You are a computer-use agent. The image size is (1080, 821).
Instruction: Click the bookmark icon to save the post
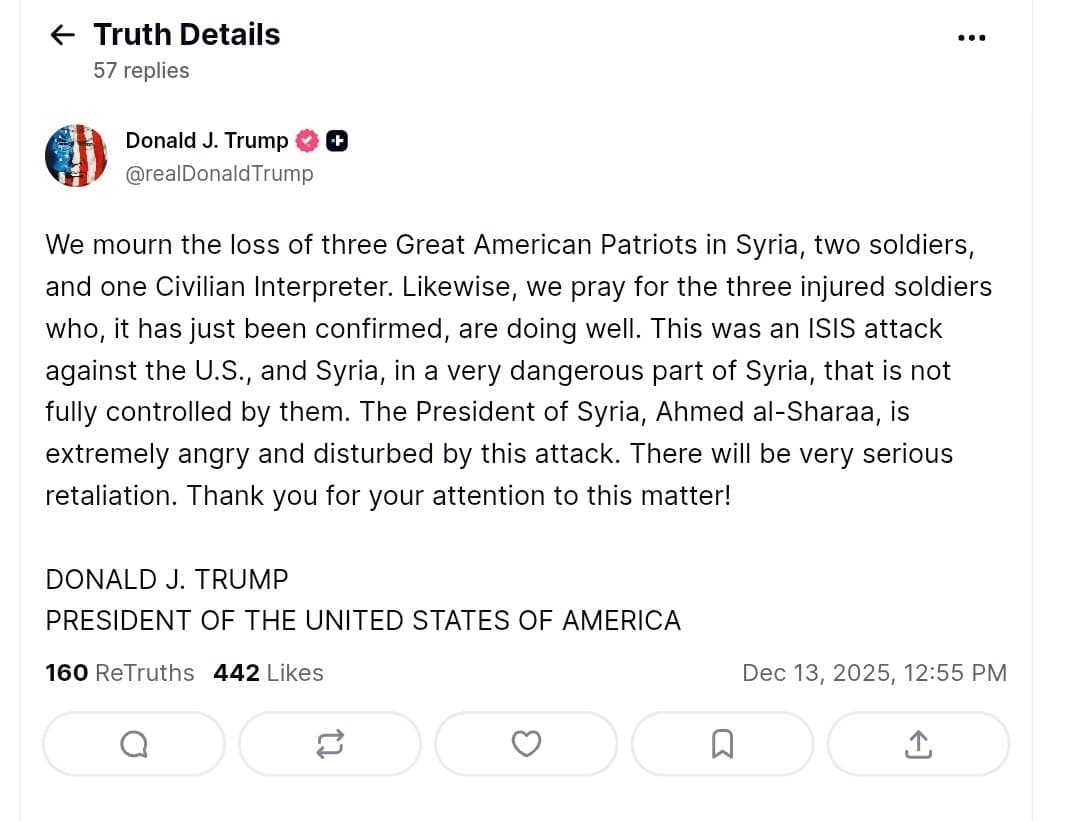click(x=722, y=744)
